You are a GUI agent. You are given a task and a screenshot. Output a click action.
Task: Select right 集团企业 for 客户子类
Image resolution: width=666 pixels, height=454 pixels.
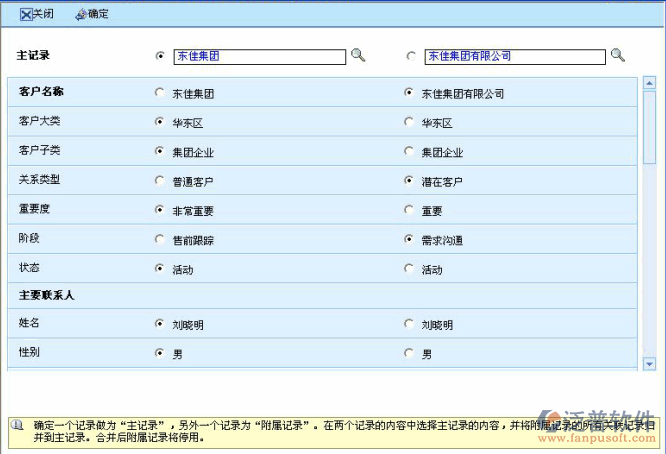(409, 151)
